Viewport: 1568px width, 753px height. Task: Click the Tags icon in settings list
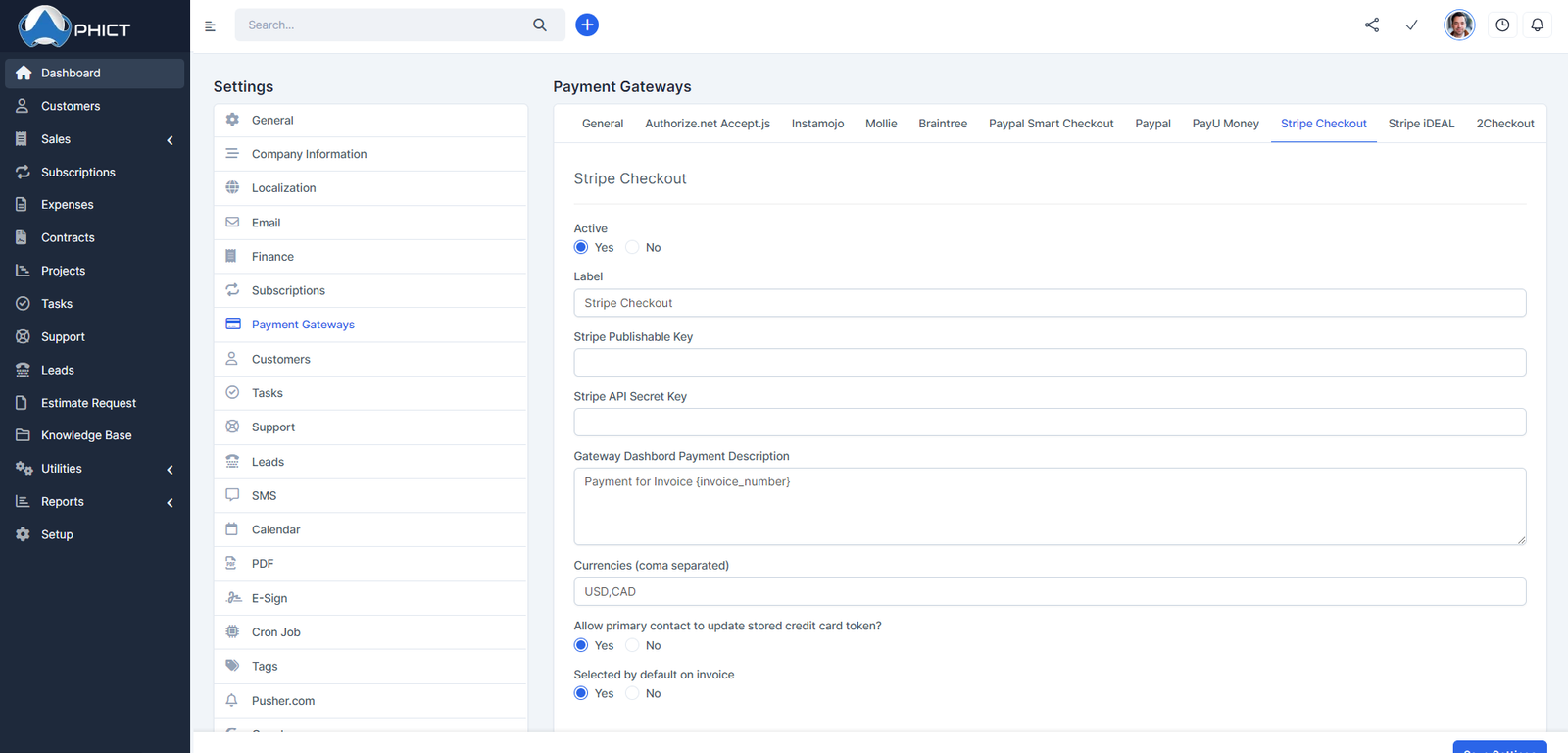(x=232, y=666)
